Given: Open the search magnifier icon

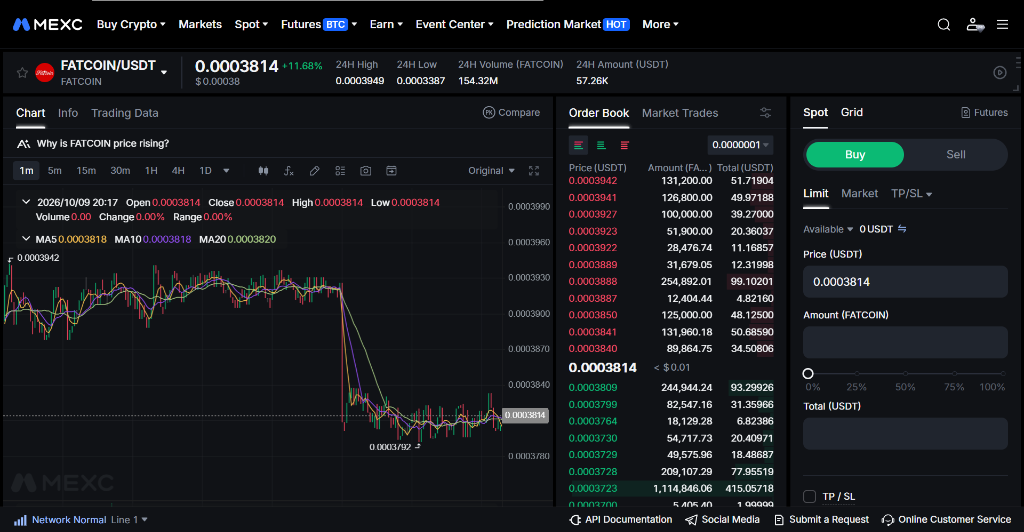Looking at the screenshot, I should tap(944, 25).
